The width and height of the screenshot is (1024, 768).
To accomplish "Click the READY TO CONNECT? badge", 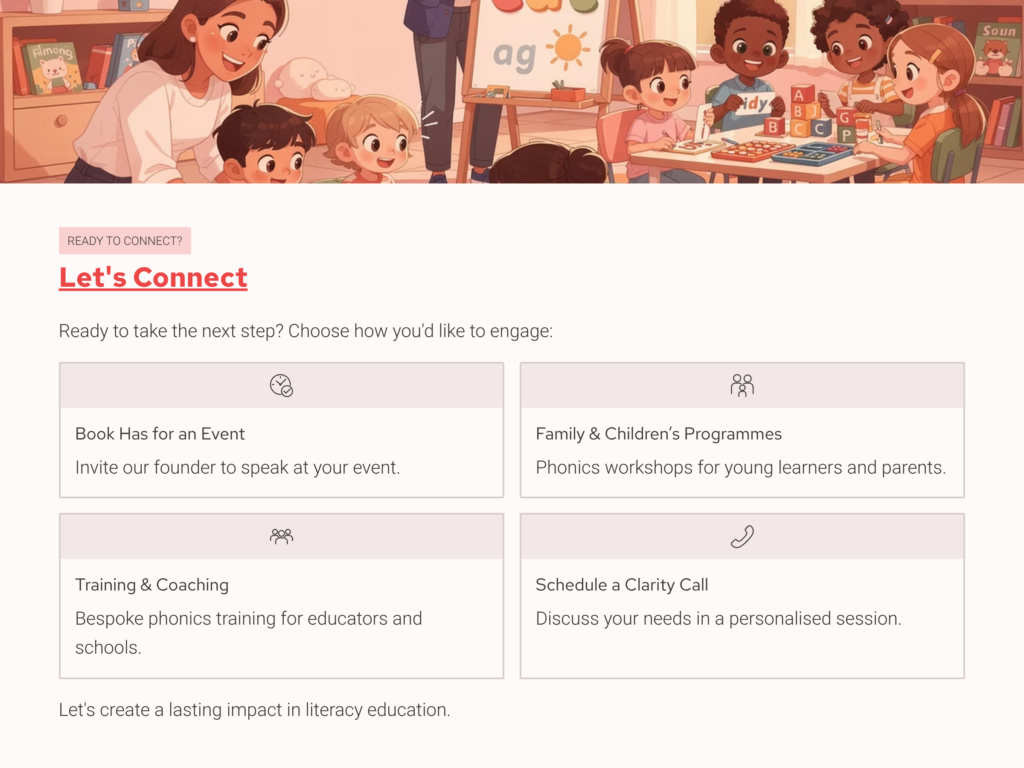I will tap(124, 241).
